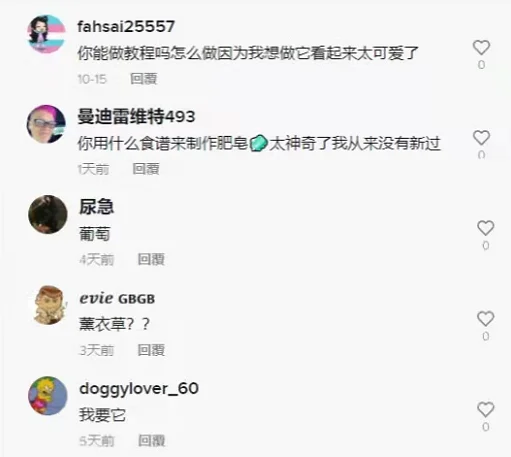Screen dimensions: 511x457
Task: Reply to evie GBGB's 薰衣草 comment
Action: pyautogui.click(x=151, y=350)
